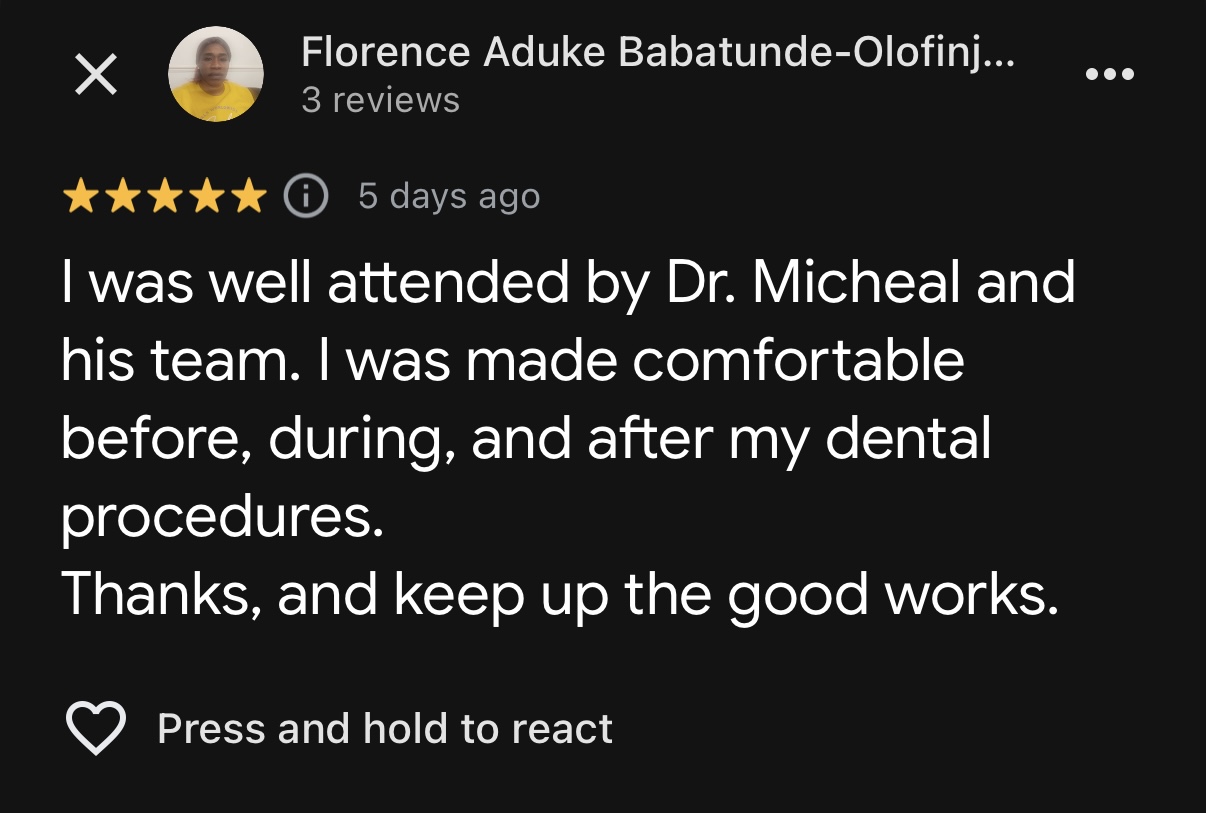
Task: Open the reviewer's profile photo
Action: pyautogui.click(x=216, y=75)
